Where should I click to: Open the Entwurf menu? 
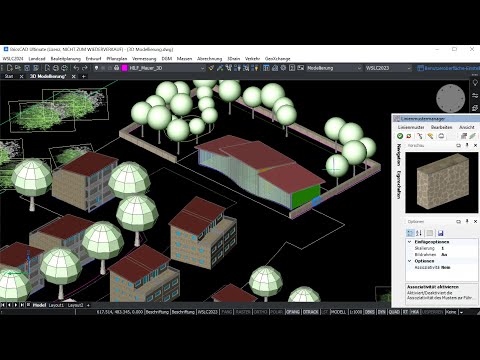coord(93,59)
